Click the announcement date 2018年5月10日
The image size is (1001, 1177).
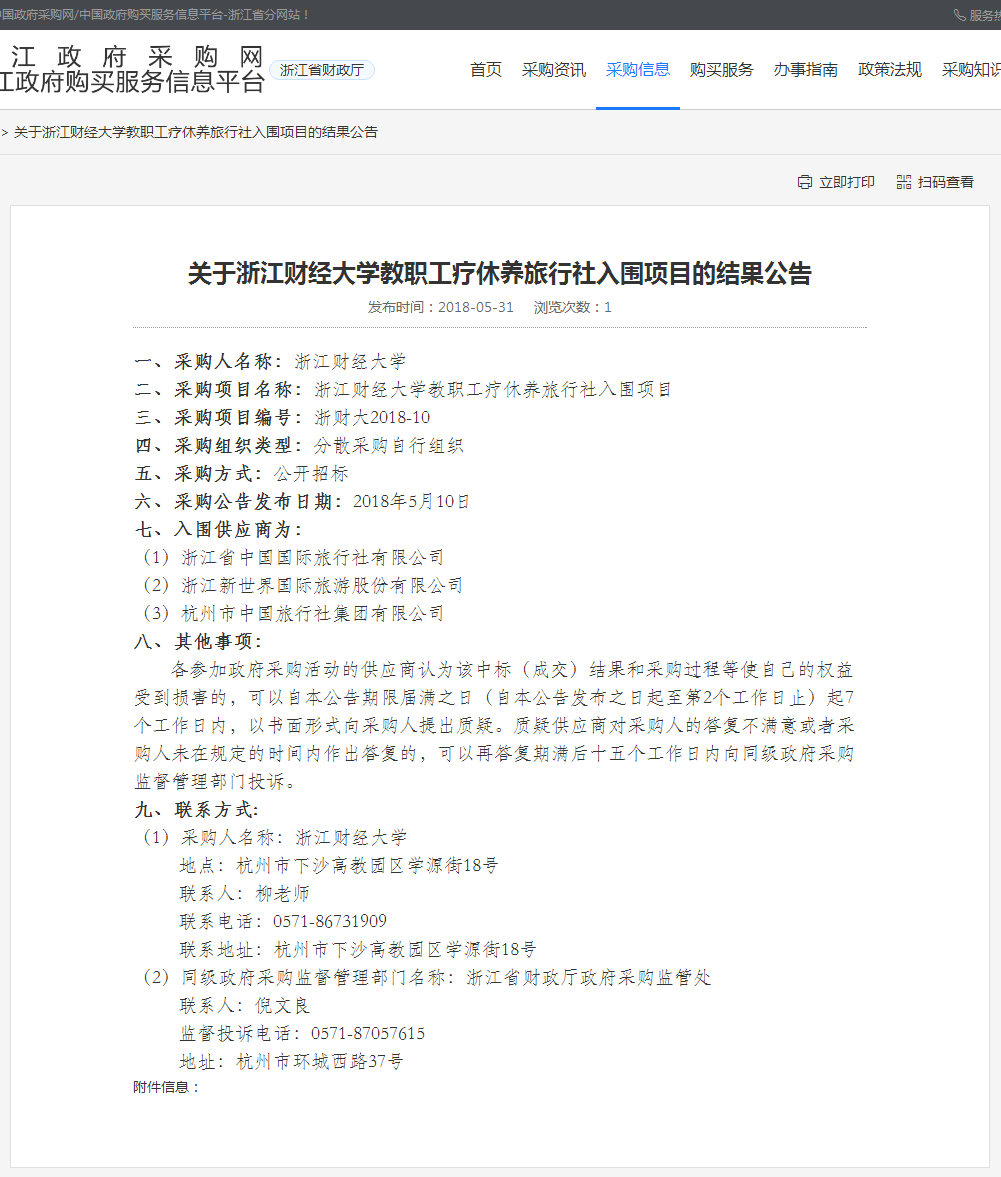(x=411, y=501)
